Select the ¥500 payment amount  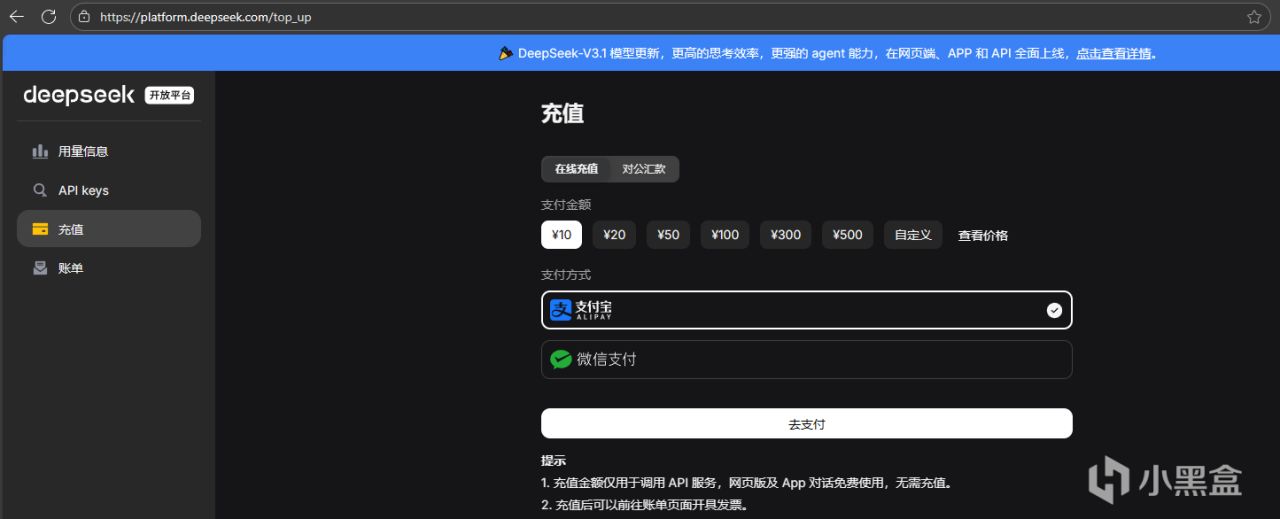click(847, 235)
